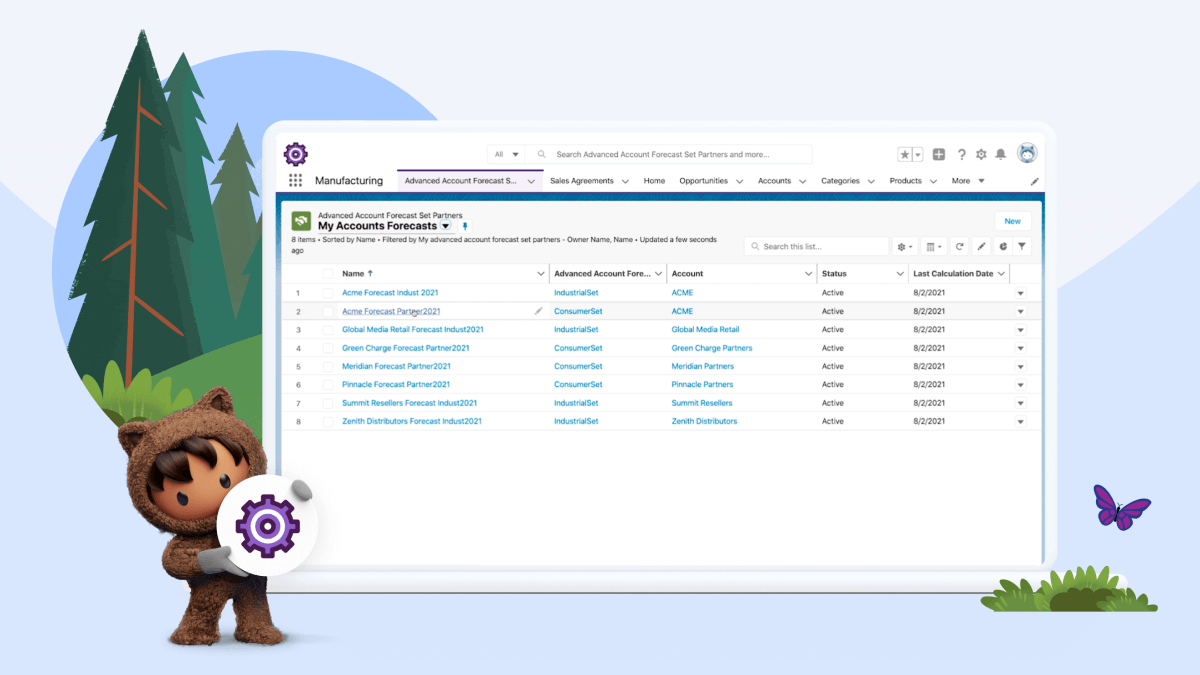Check the Acme Forecast Indust 2021 row
The height and width of the screenshot is (675, 1200).
coord(327,293)
